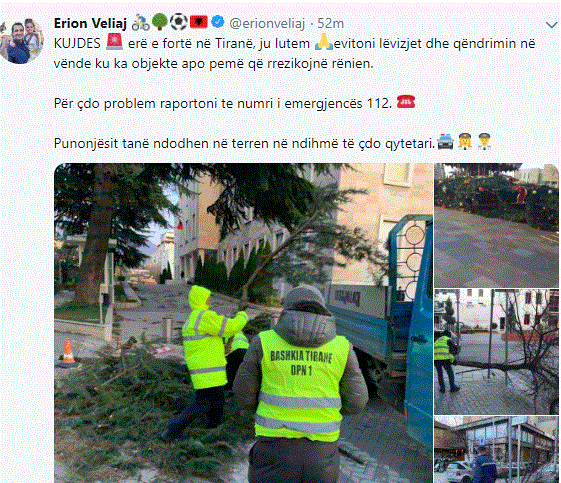Click the Albanian flag emoji
Image resolution: width=561 pixels, height=483 pixels.
tap(199, 23)
